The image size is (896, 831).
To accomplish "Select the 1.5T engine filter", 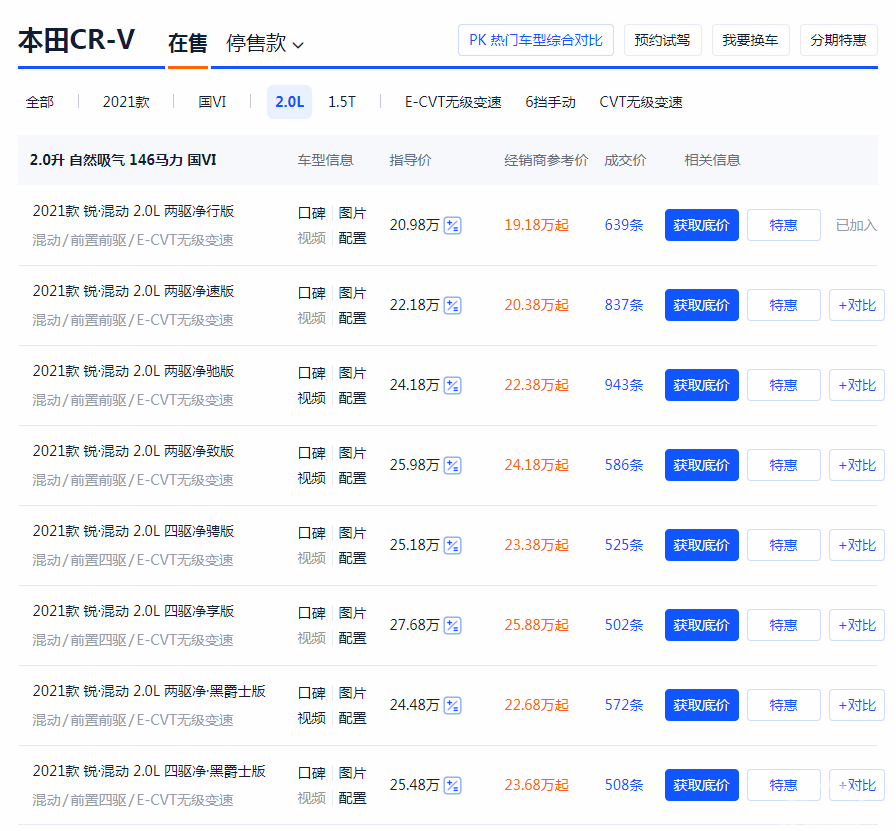I will point(342,102).
